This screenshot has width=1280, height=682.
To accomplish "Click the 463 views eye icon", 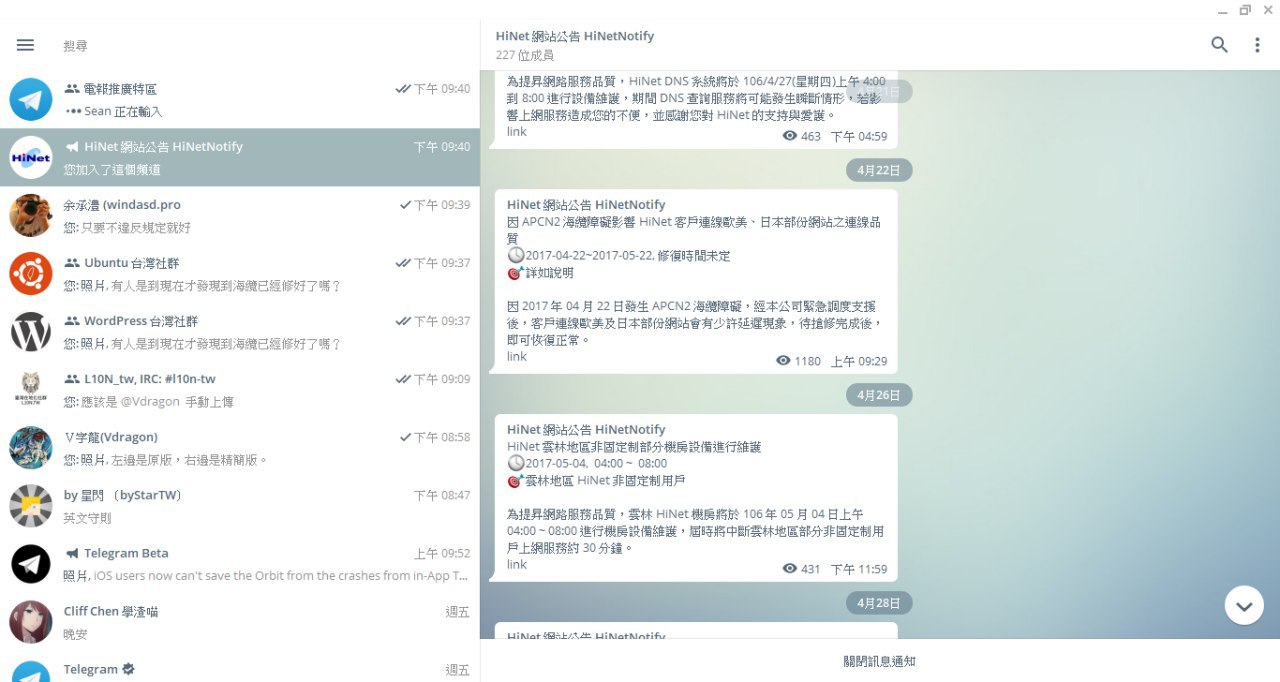I will click(x=790, y=135).
